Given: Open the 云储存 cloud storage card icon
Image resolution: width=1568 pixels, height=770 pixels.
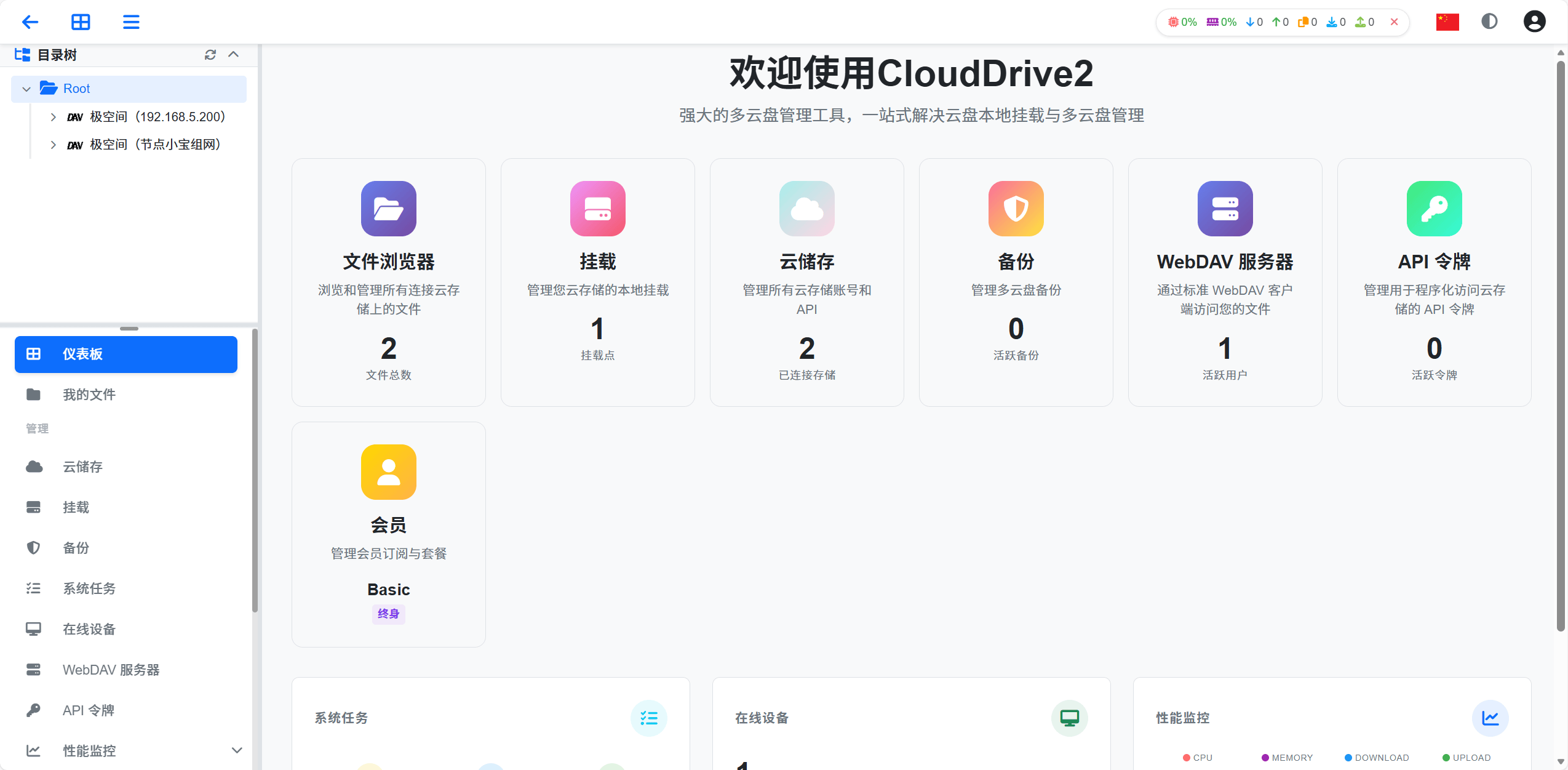Looking at the screenshot, I should [x=806, y=209].
